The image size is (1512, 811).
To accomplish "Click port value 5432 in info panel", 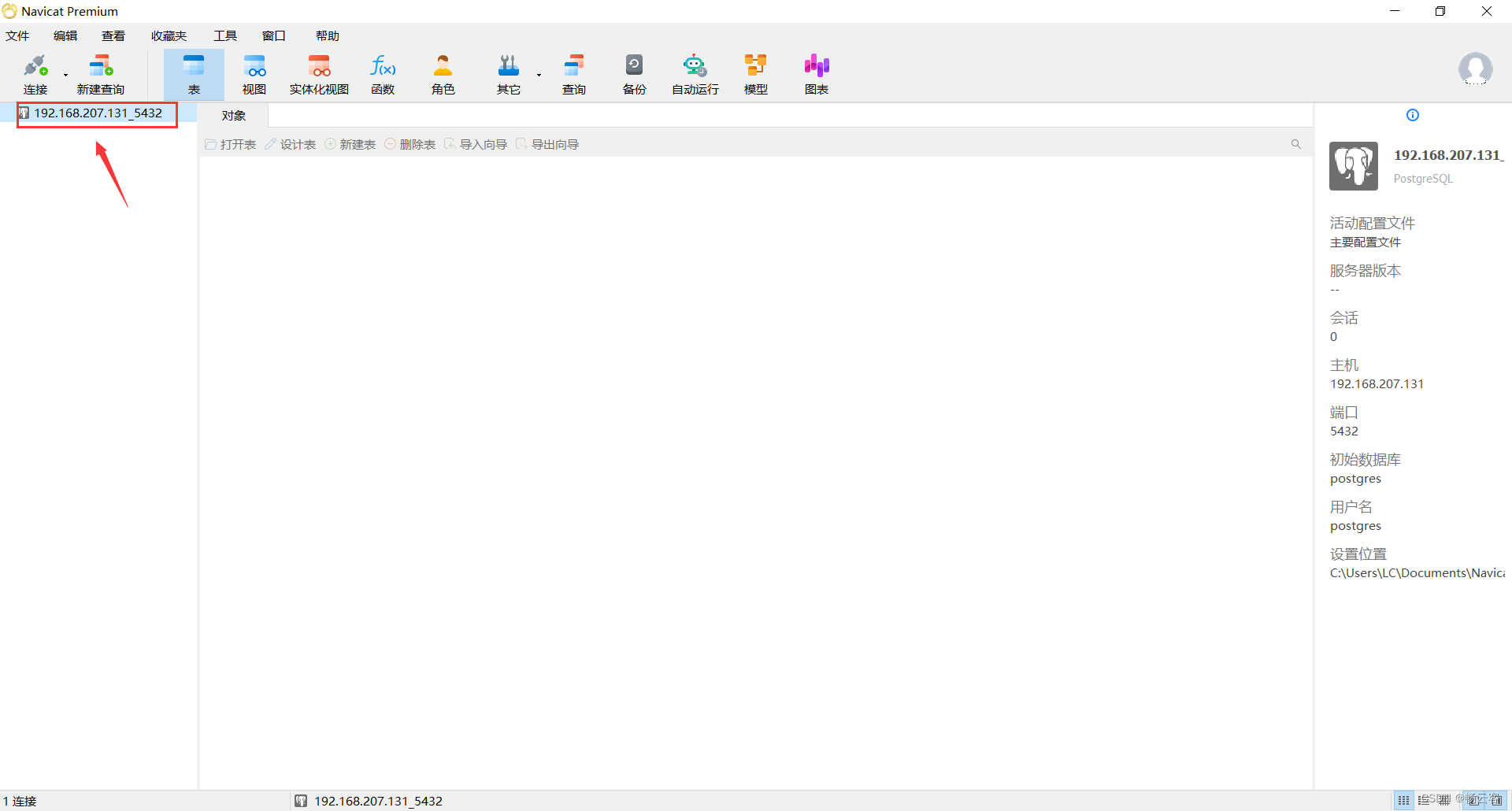I will [1344, 431].
